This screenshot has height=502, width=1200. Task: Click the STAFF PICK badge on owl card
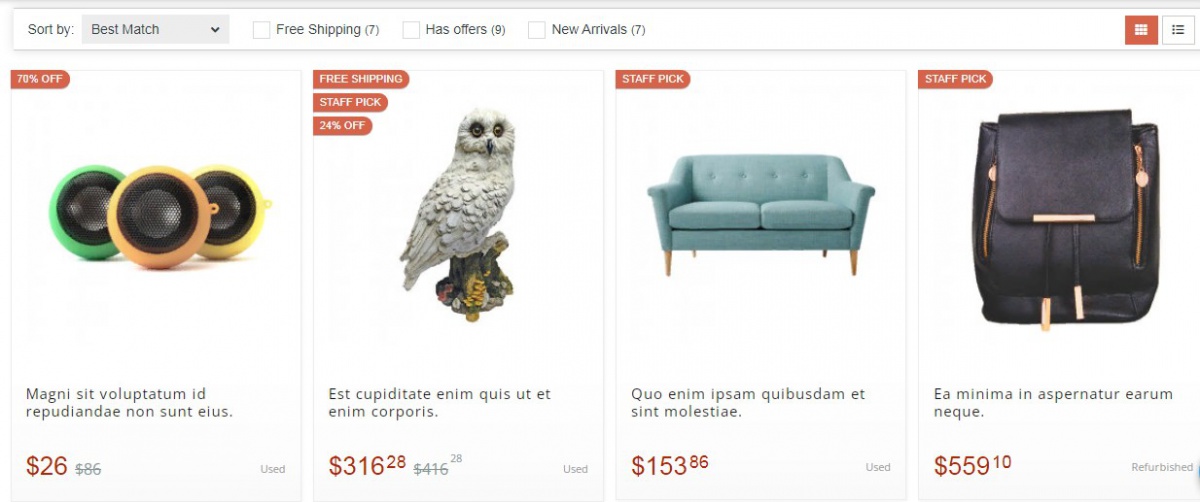pyautogui.click(x=350, y=102)
